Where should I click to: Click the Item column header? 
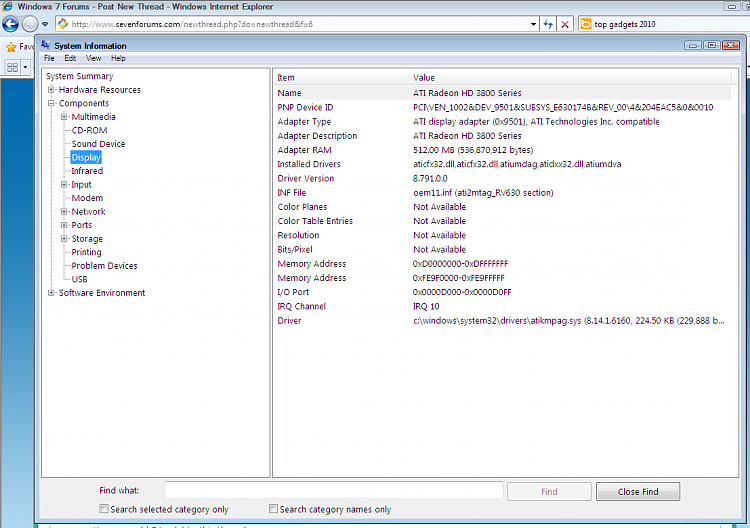pos(342,77)
